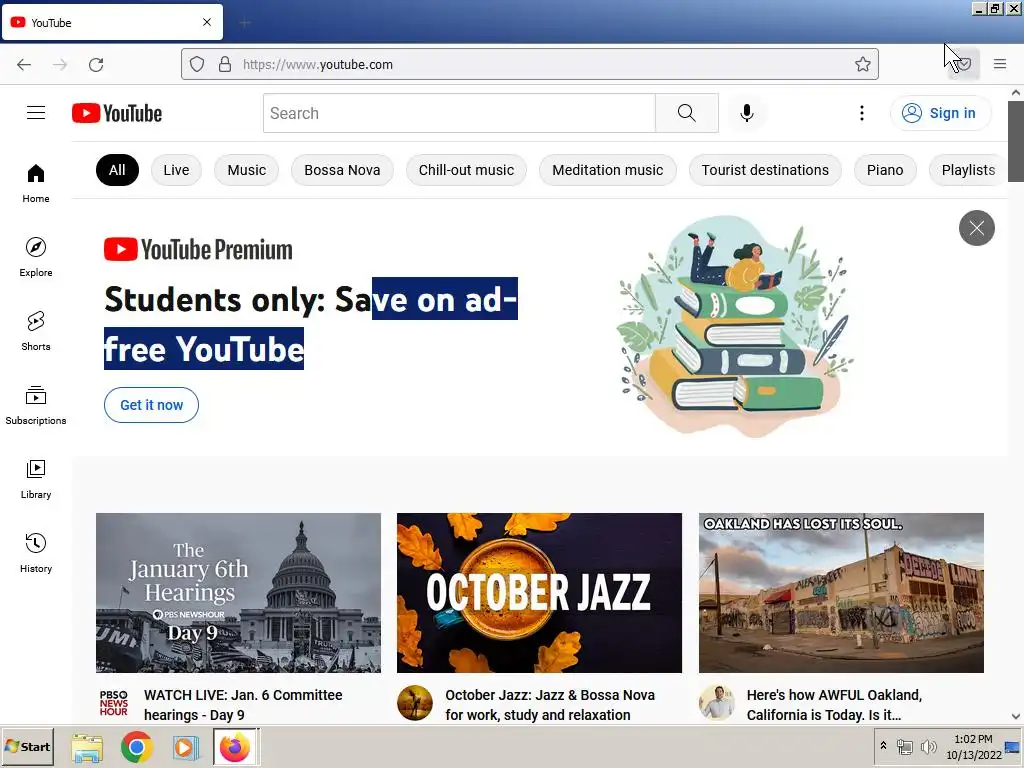Open Here's how AWFUL Oakland title
The width and height of the screenshot is (1024, 768).
[834, 705]
